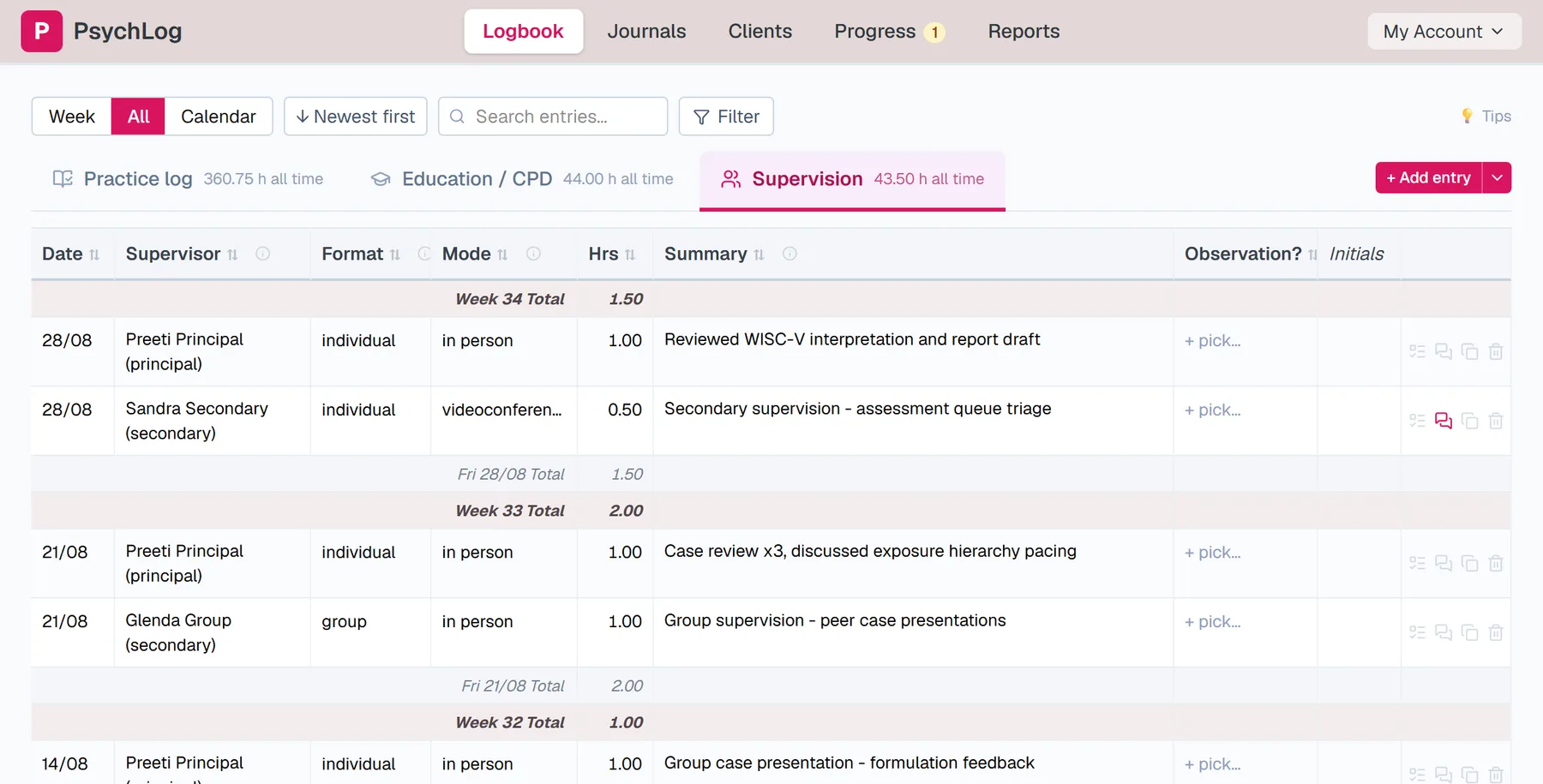
Task: Click the Initials cell for Sandra Secondary entry
Action: coord(1359,421)
